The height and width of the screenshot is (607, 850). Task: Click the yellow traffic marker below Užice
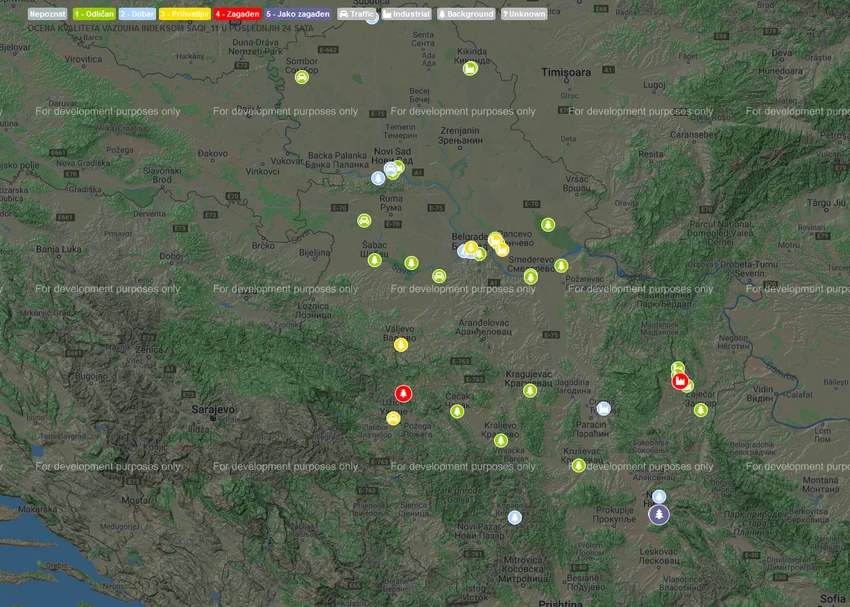394,418
